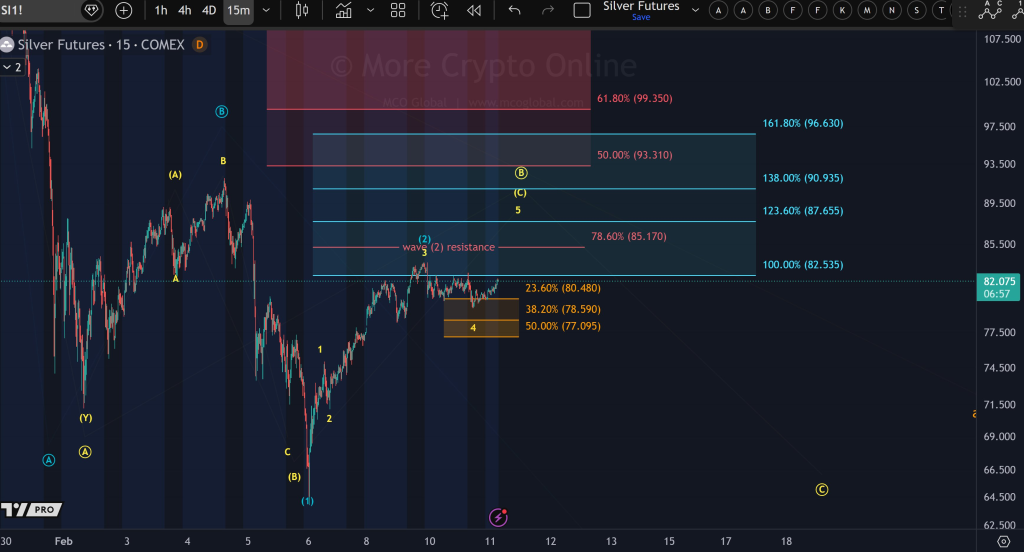Select the S quick layout circle
The width and height of the screenshot is (1024, 552).
[916, 10]
